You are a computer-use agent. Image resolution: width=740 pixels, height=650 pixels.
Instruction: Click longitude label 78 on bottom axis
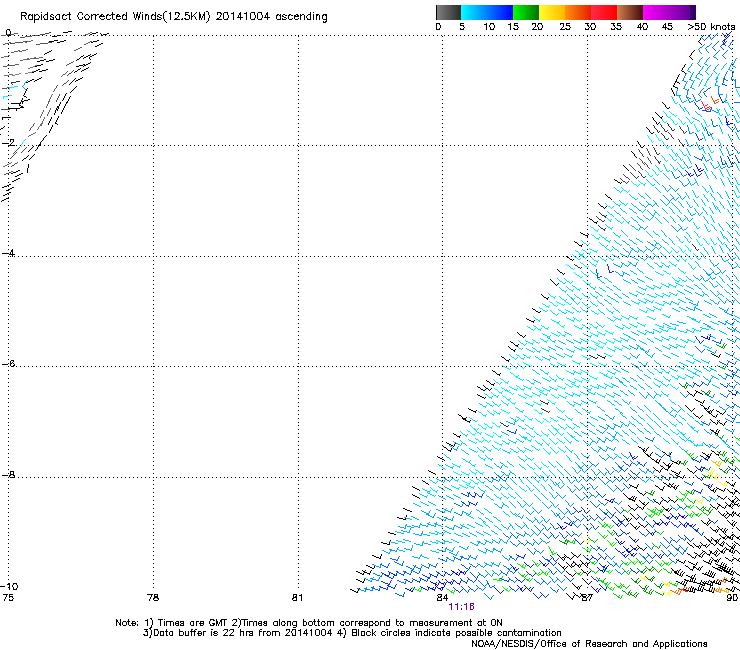click(x=153, y=598)
